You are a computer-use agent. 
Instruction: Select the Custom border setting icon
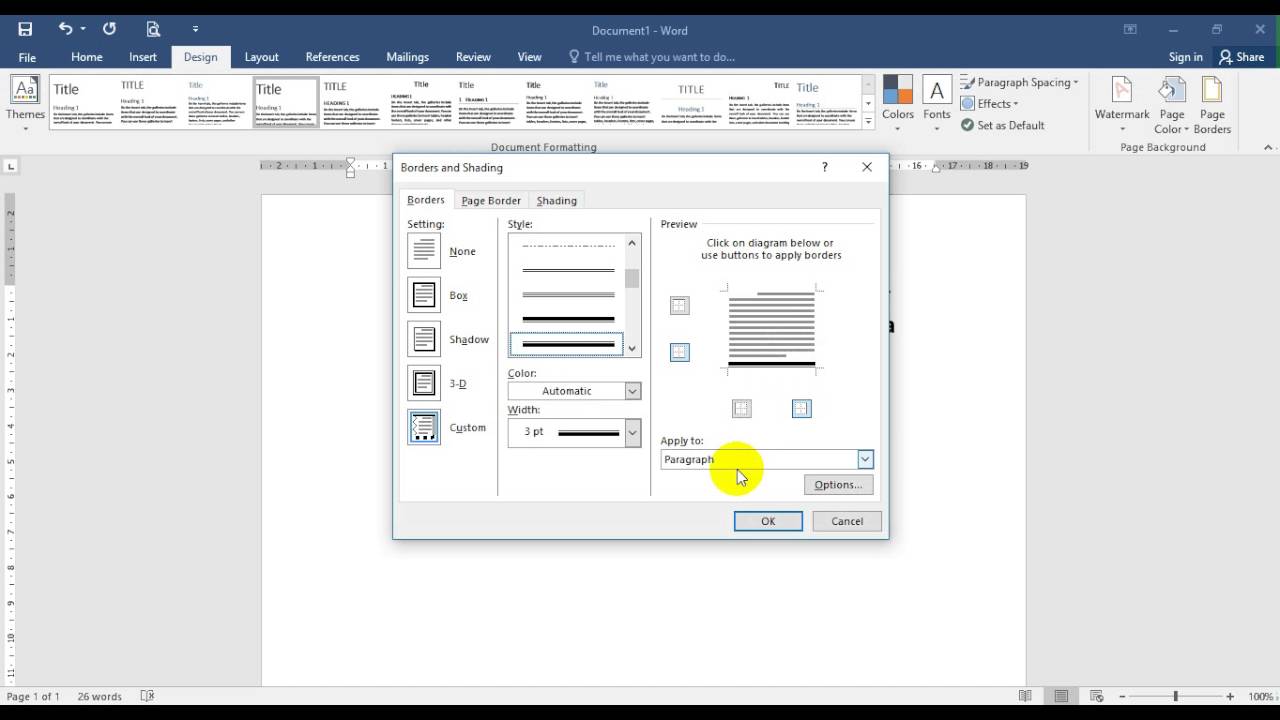coord(424,427)
